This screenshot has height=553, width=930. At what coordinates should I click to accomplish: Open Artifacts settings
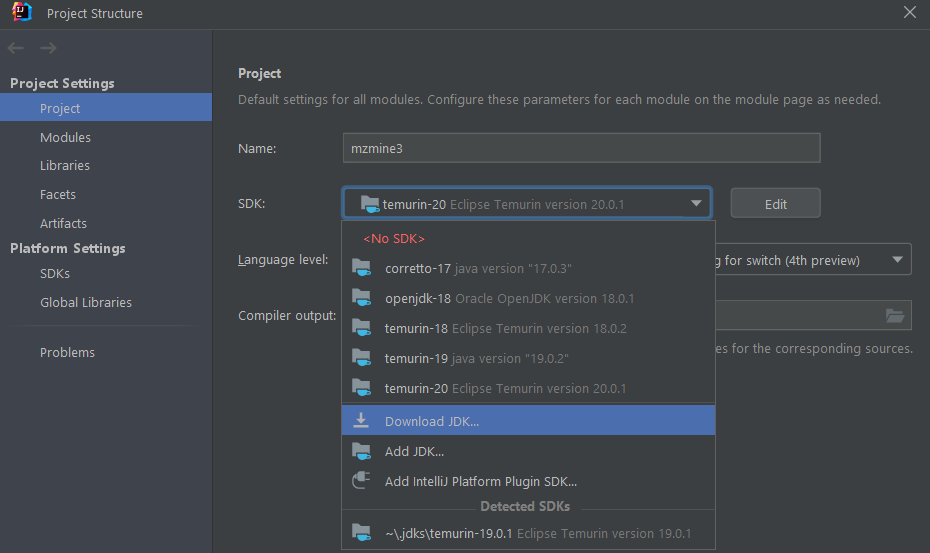click(x=106, y=223)
